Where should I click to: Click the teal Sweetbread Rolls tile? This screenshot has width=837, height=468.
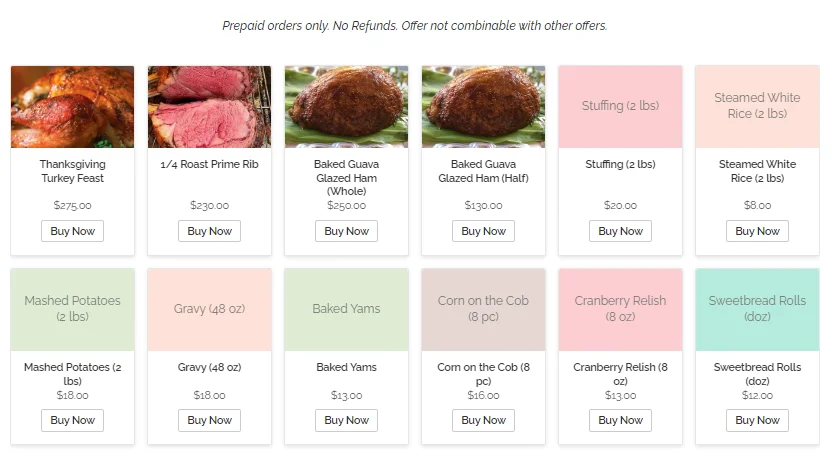(x=757, y=310)
